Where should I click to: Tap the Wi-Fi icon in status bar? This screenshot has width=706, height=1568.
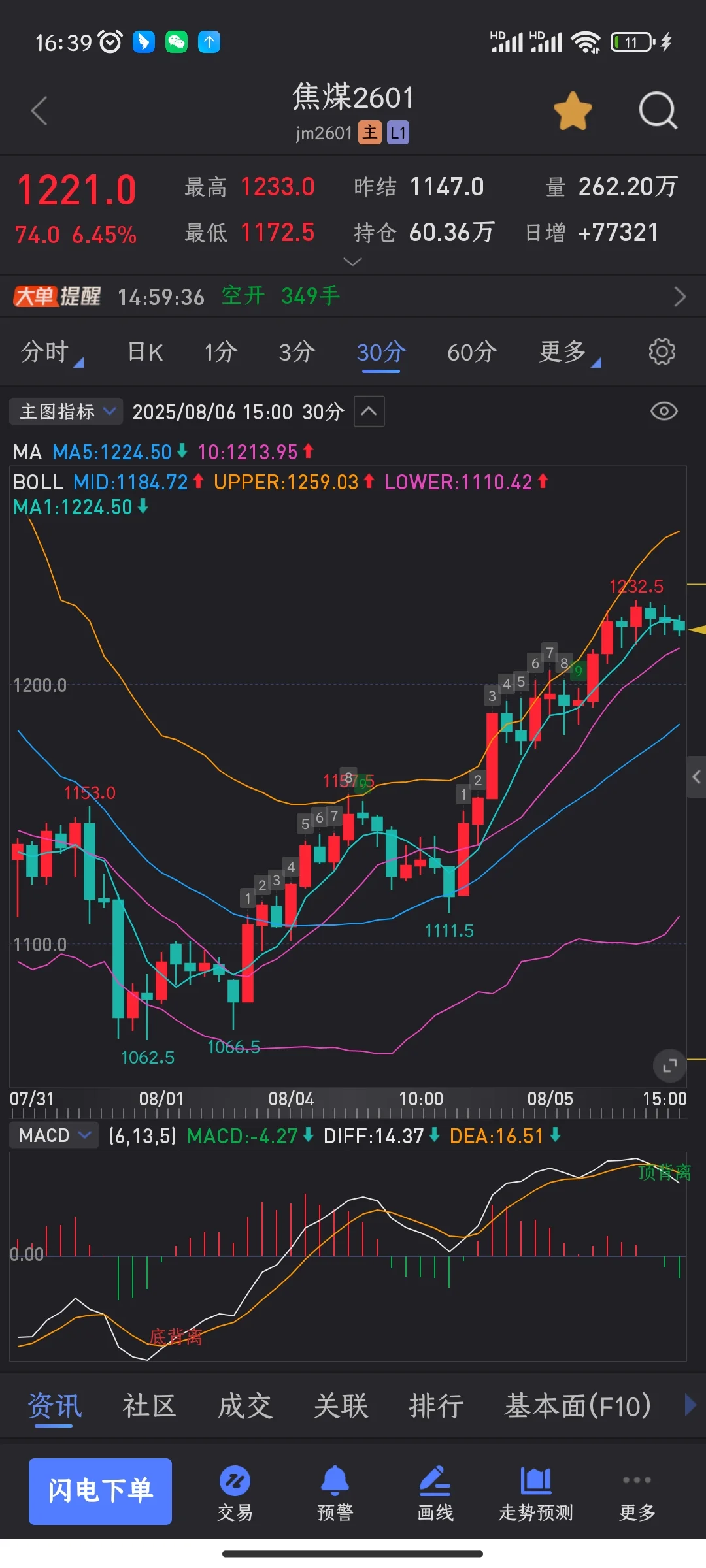coord(586,42)
